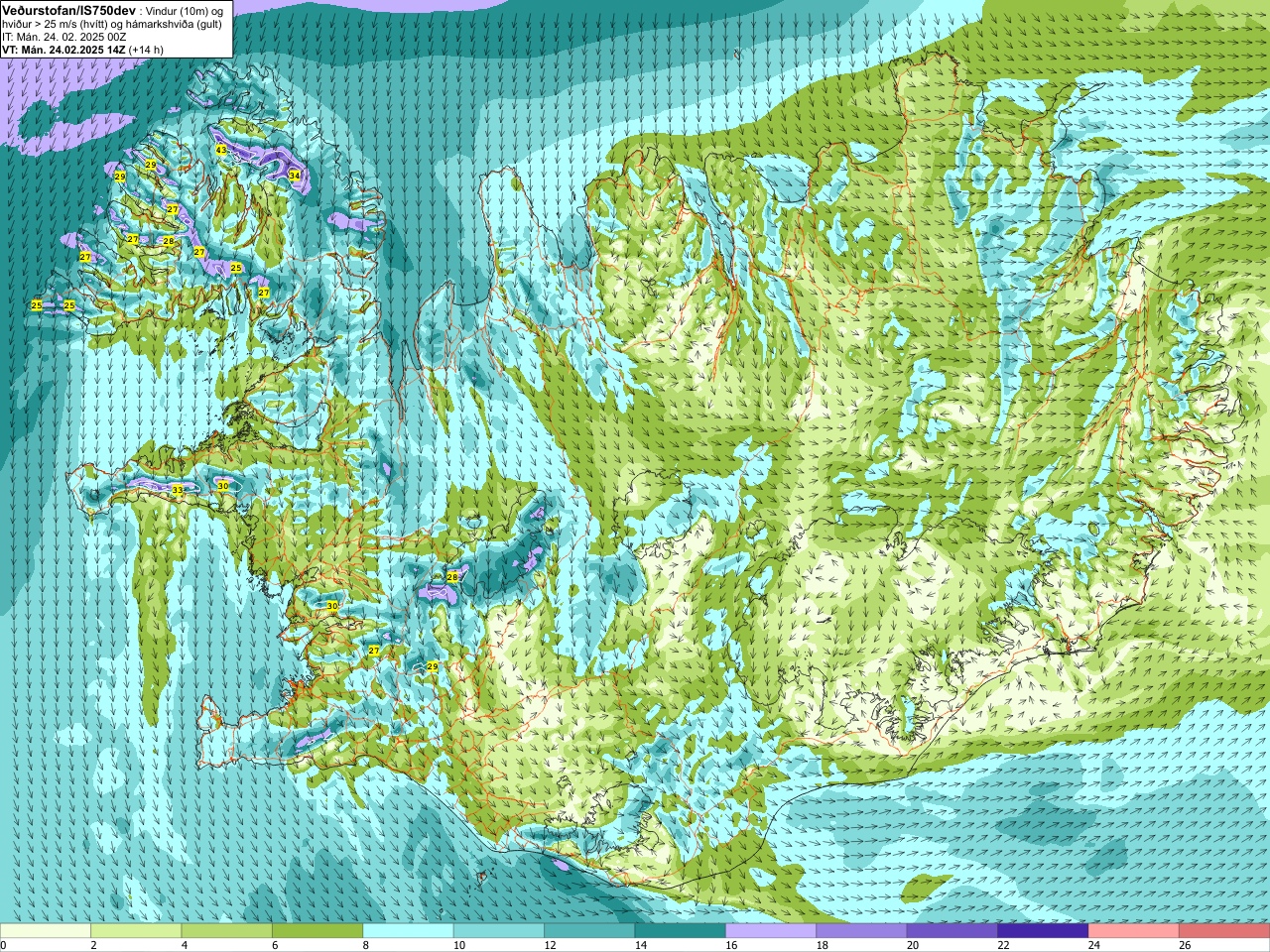Click the dark indigo 22–24 m/s legend swatch
Viewport: 1270px width, 952px height.
pyautogui.click(x=1044, y=931)
